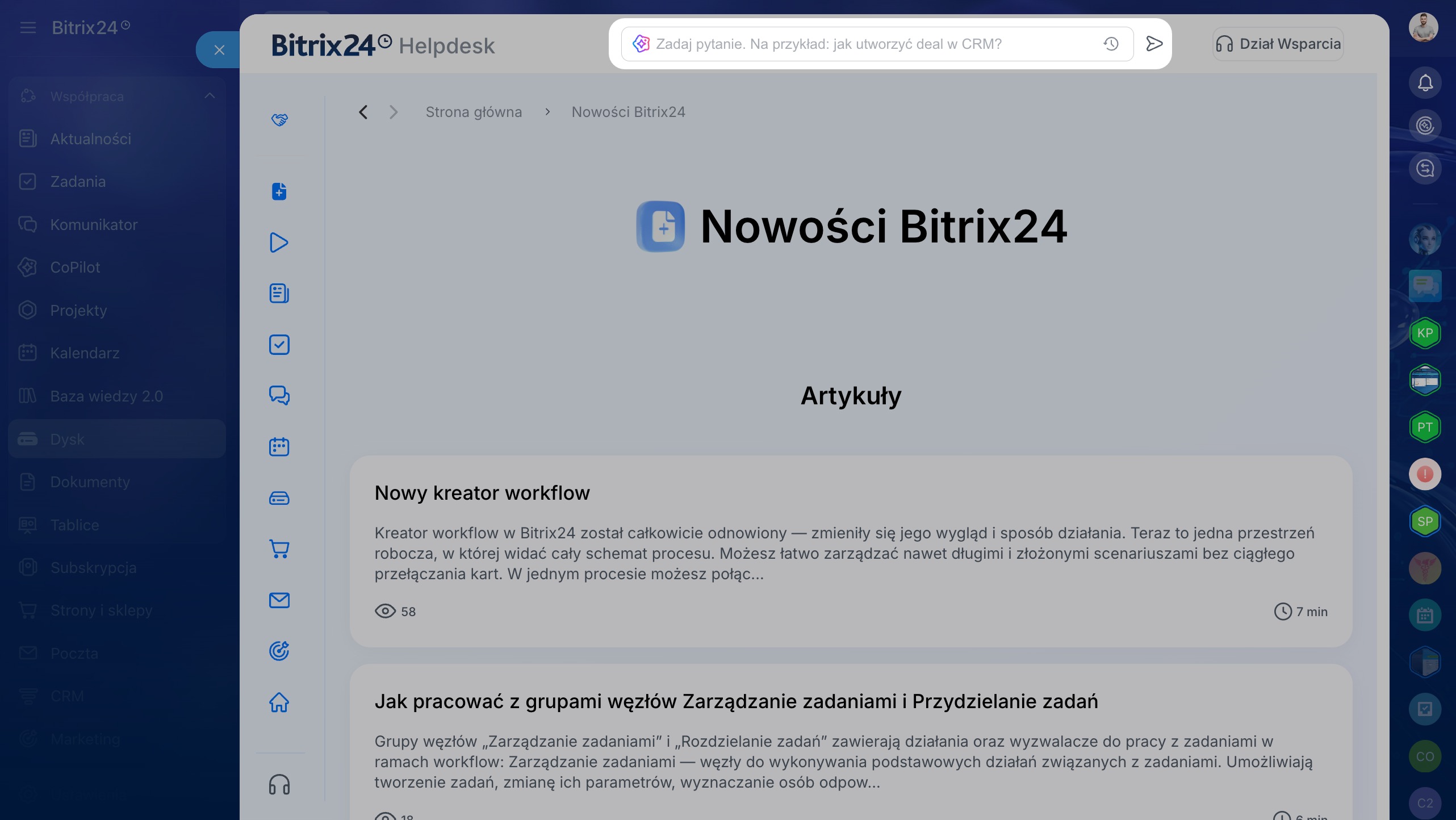Select the calendar icon in helpdesk sidebar
The width and height of the screenshot is (1456, 820).
pyautogui.click(x=279, y=446)
